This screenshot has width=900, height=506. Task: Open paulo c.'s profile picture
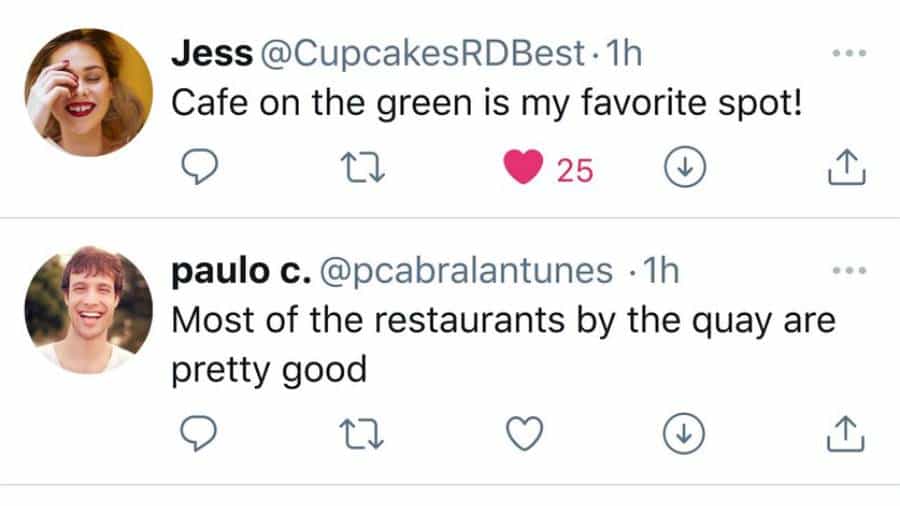click(89, 308)
